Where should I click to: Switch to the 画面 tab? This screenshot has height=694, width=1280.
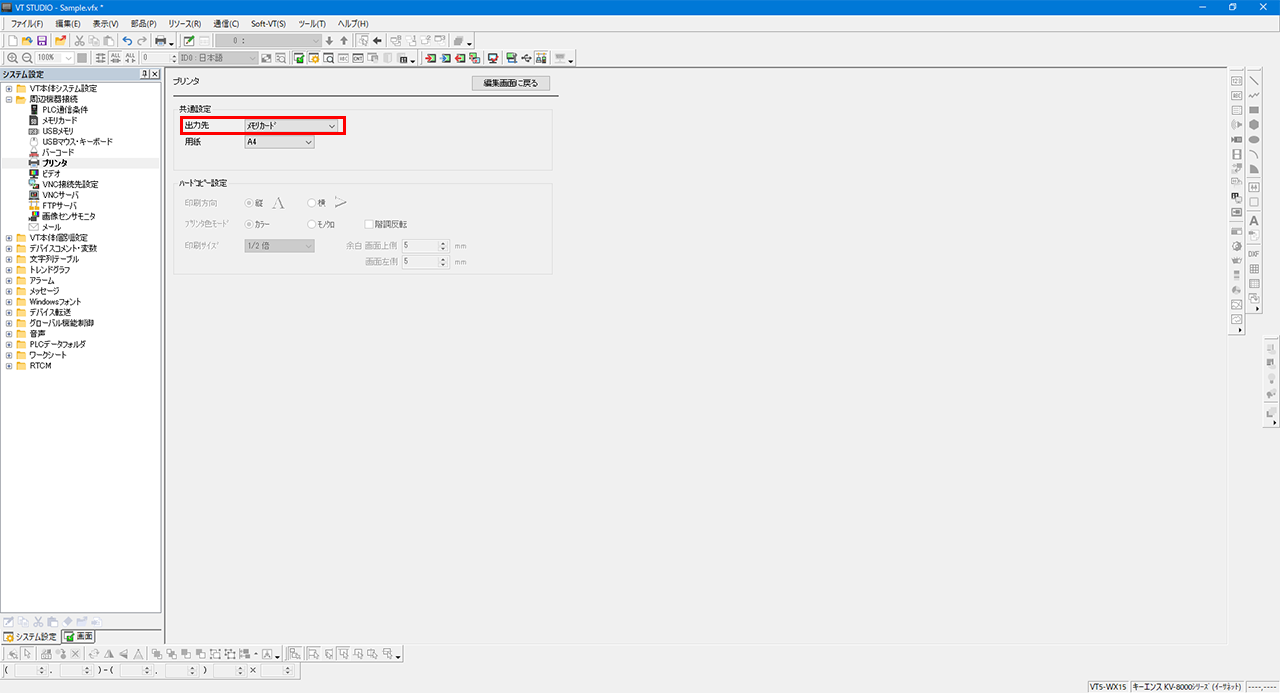click(x=79, y=636)
